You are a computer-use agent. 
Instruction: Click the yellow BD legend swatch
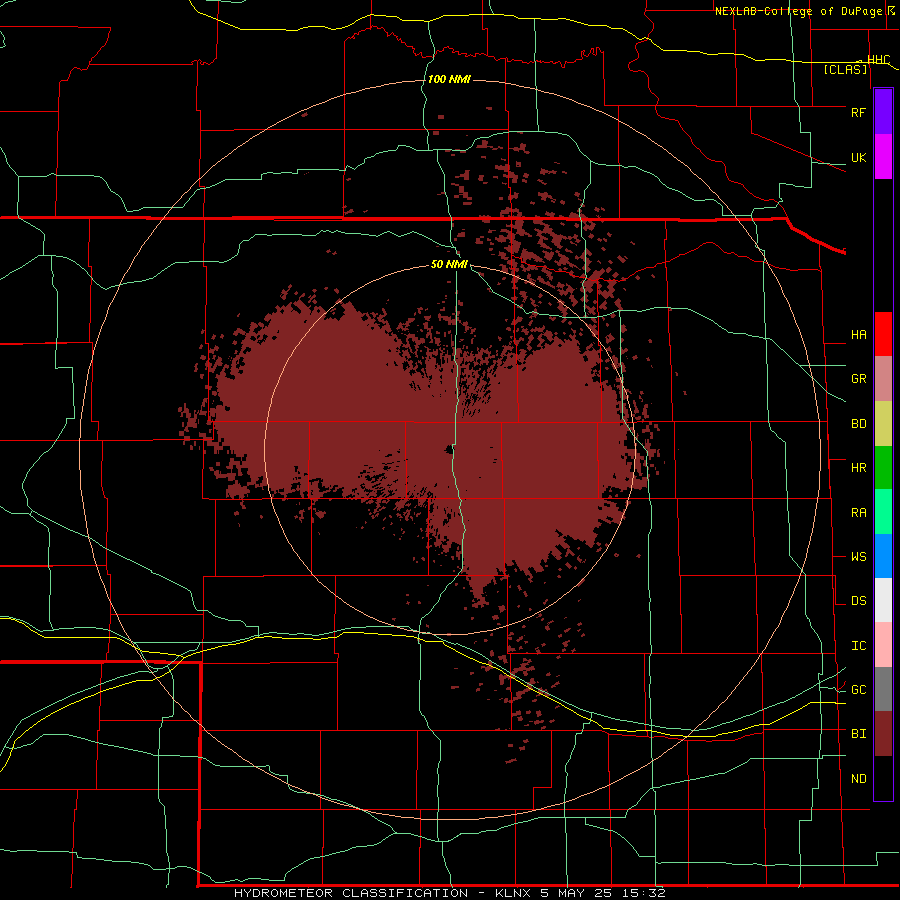coord(883,424)
